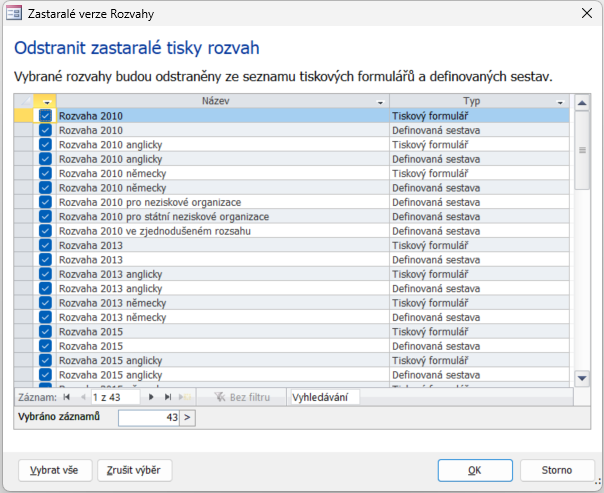Image resolution: width=604 pixels, height=493 pixels.
Task: Cancel with the Storno button
Action: point(557,470)
